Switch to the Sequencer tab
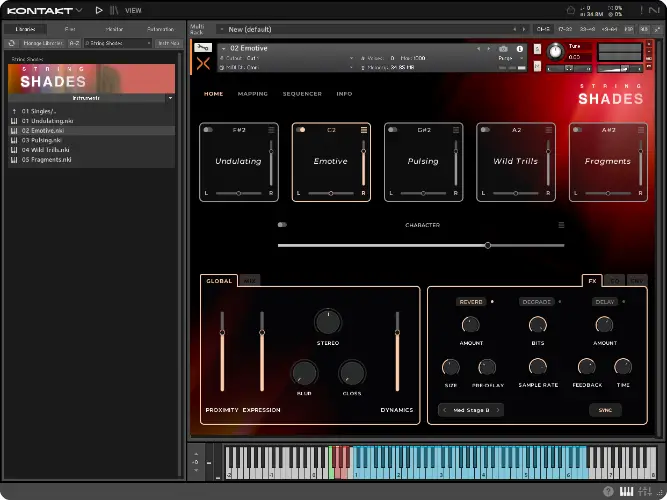This screenshot has width=667, height=500. [x=301, y=94]
